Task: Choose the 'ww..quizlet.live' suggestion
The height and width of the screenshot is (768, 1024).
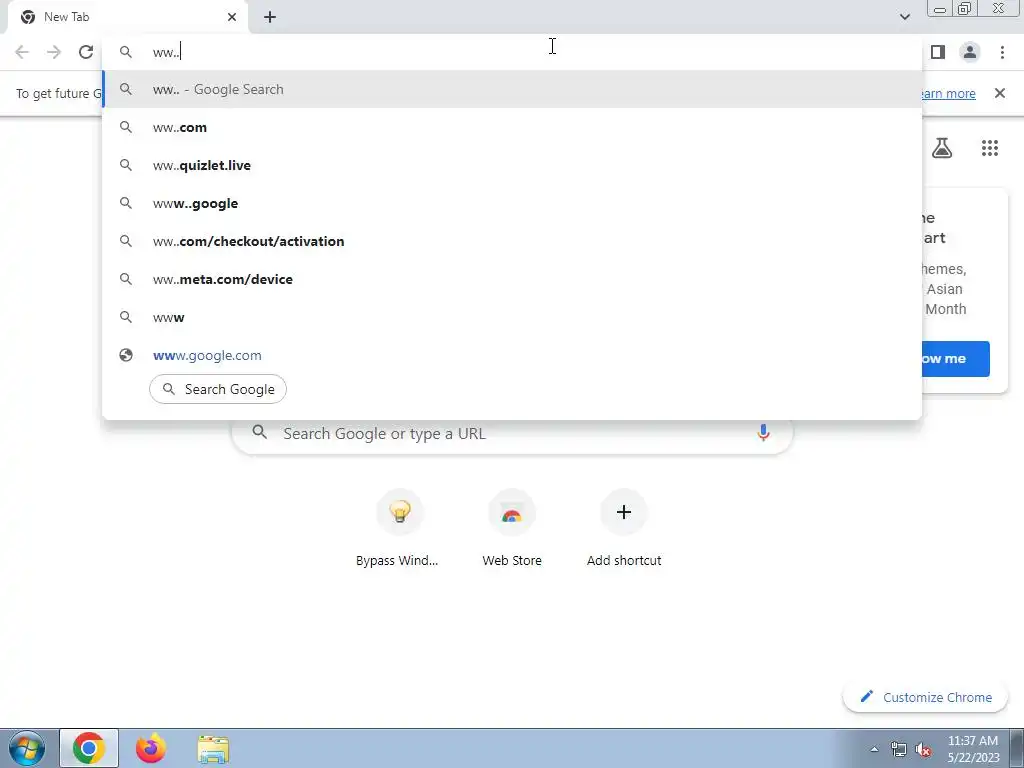Action: 512,165
